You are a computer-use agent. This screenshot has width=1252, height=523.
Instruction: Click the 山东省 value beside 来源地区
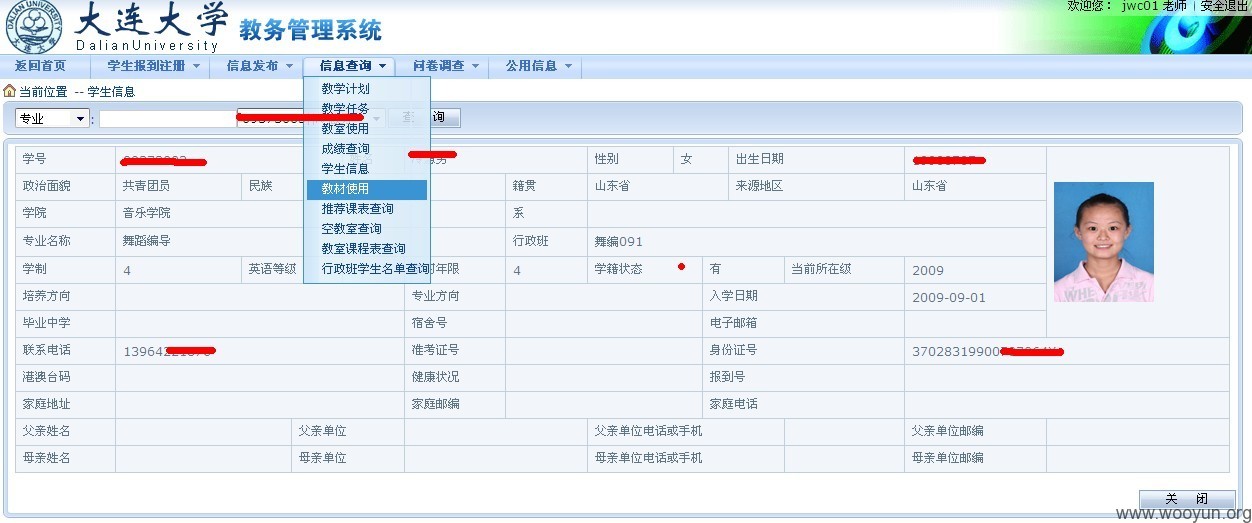point(930,186)
